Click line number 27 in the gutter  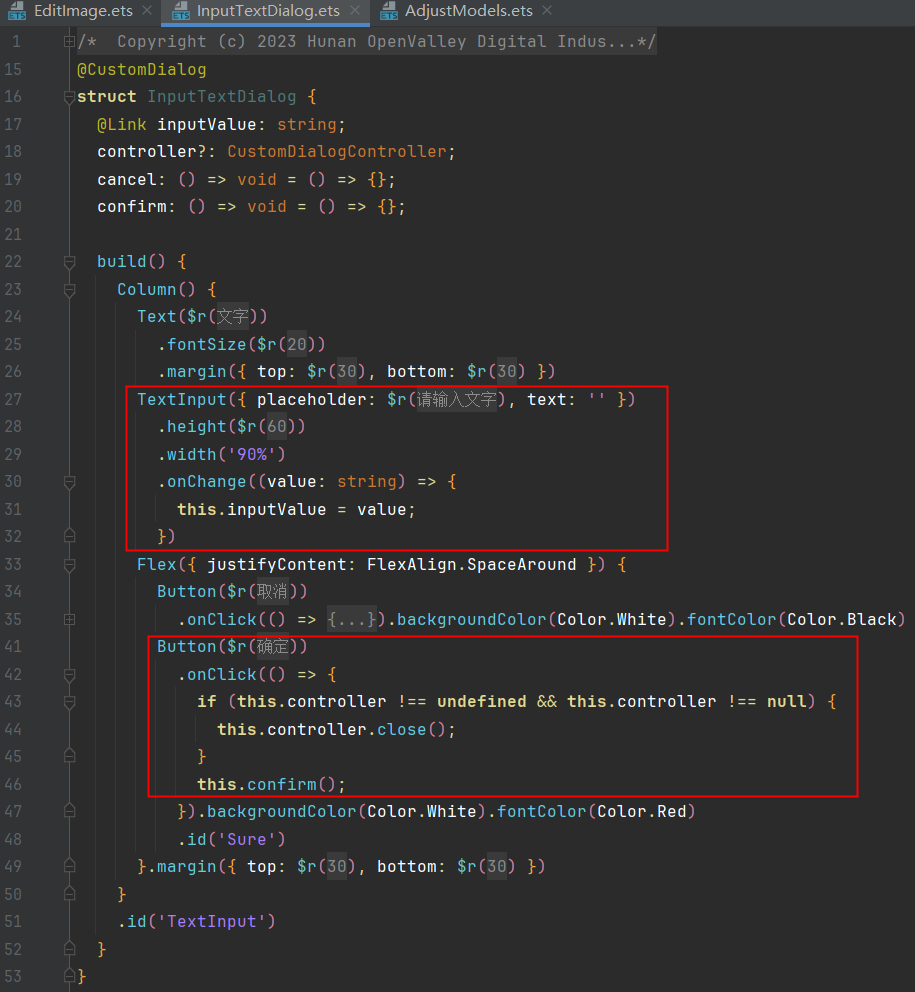click(13, 400)
